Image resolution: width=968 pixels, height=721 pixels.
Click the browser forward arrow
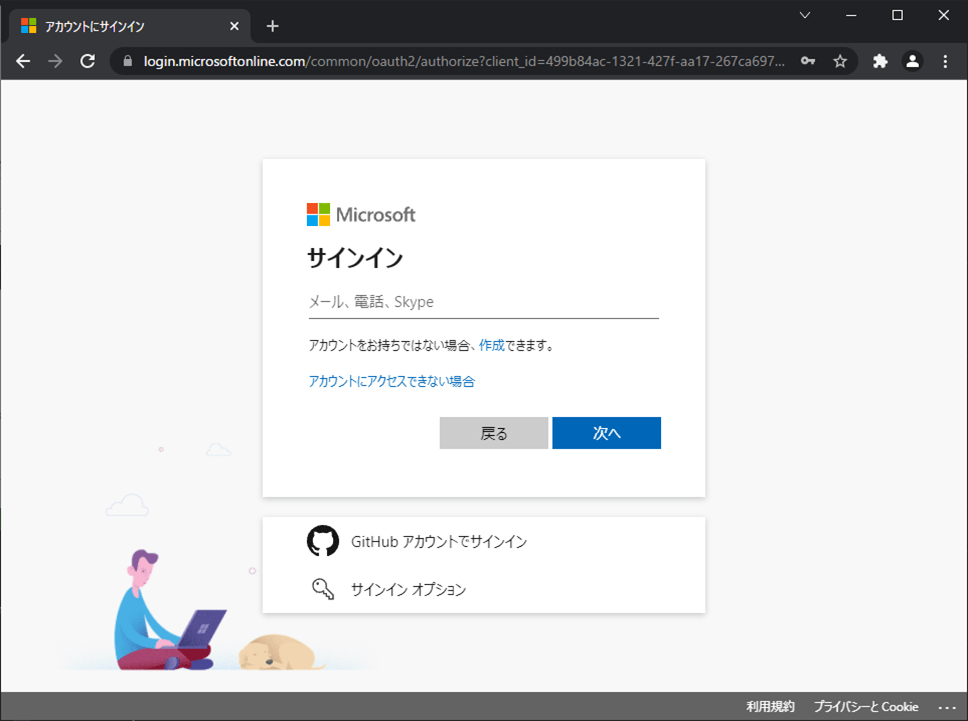tap(56, 61)
